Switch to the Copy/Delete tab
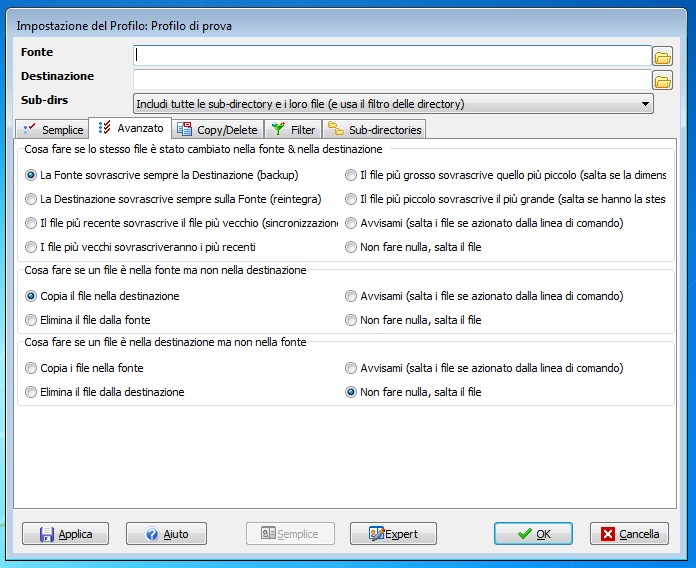696x568 pixels. coord(217,130)
